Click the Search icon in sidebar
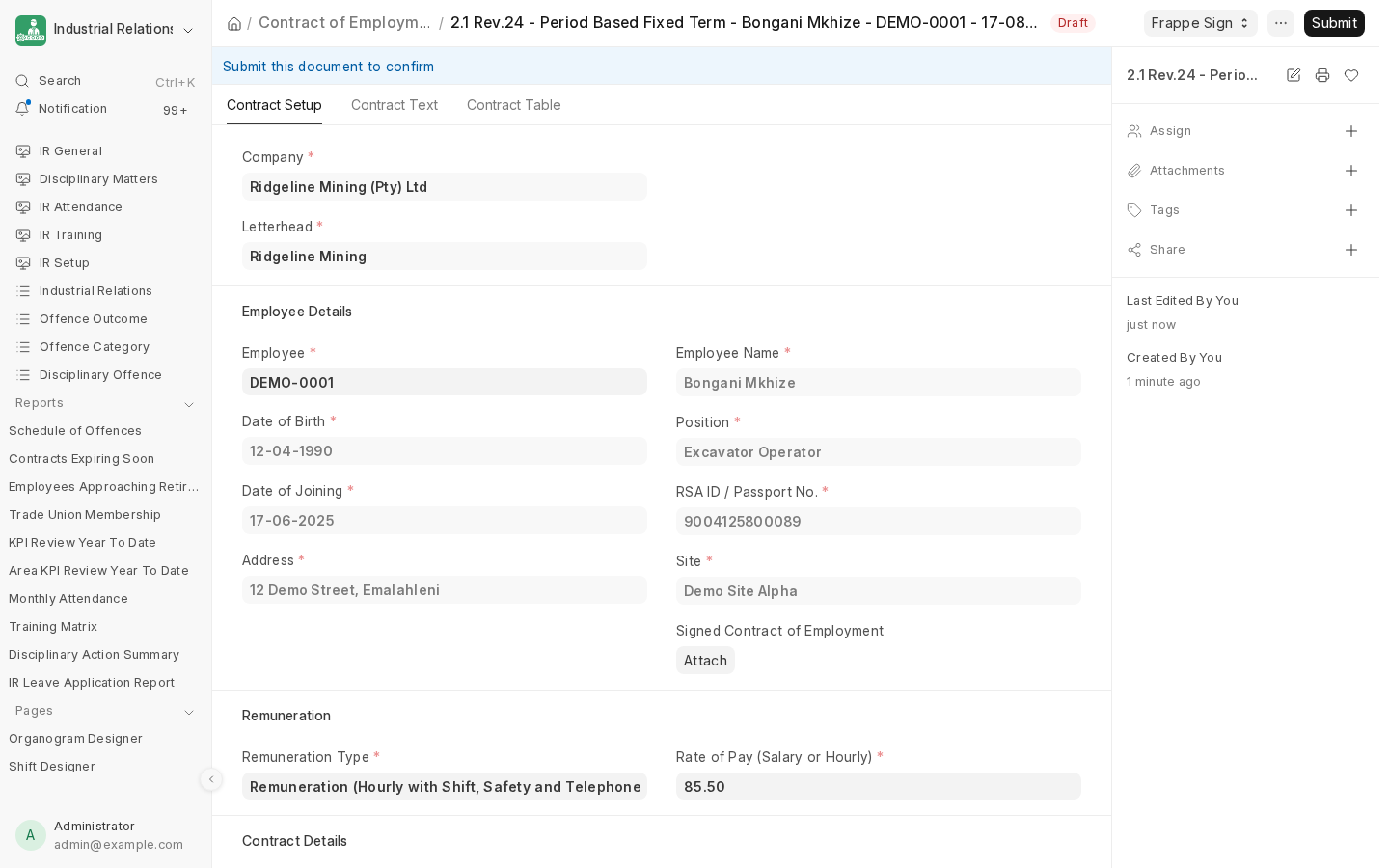 (x=22, y=81)
